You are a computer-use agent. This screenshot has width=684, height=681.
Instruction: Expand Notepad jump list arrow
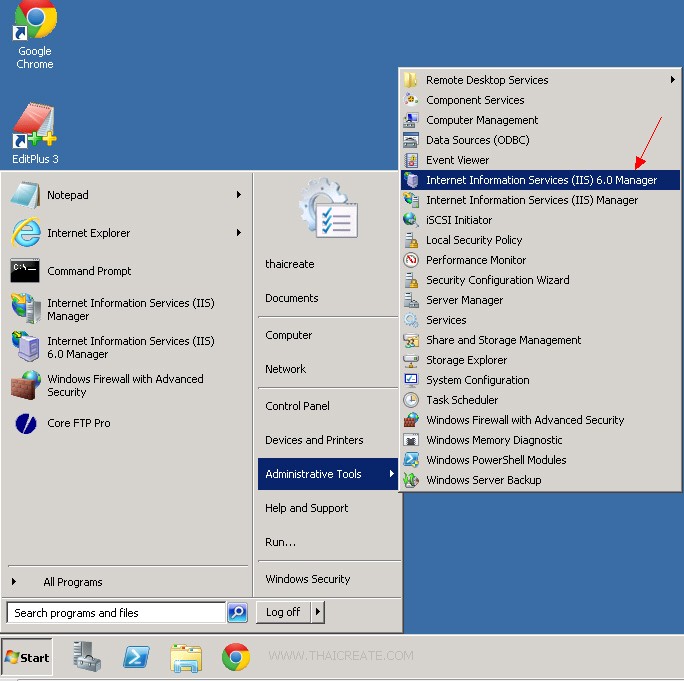pyautogui.click(x=239, y=195)
